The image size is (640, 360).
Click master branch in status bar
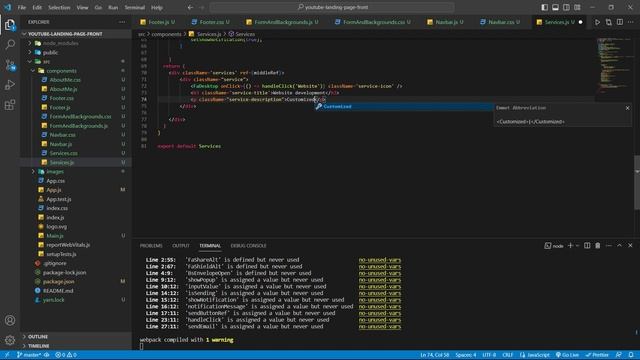pyautogui.click(x=29, y=355)
